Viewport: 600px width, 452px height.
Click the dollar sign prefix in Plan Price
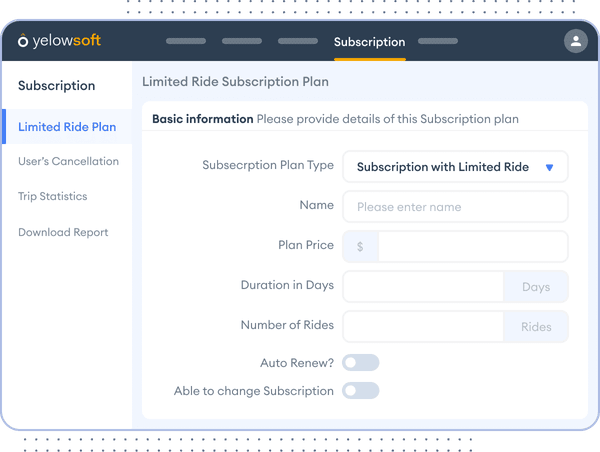(x=360, y=247)
